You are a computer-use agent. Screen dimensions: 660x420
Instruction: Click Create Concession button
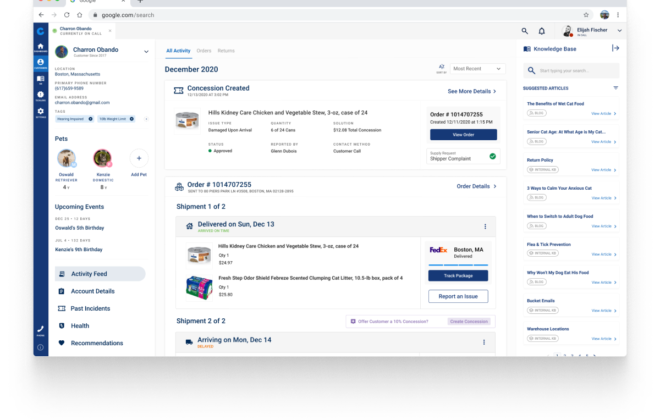tap(468, 322)
